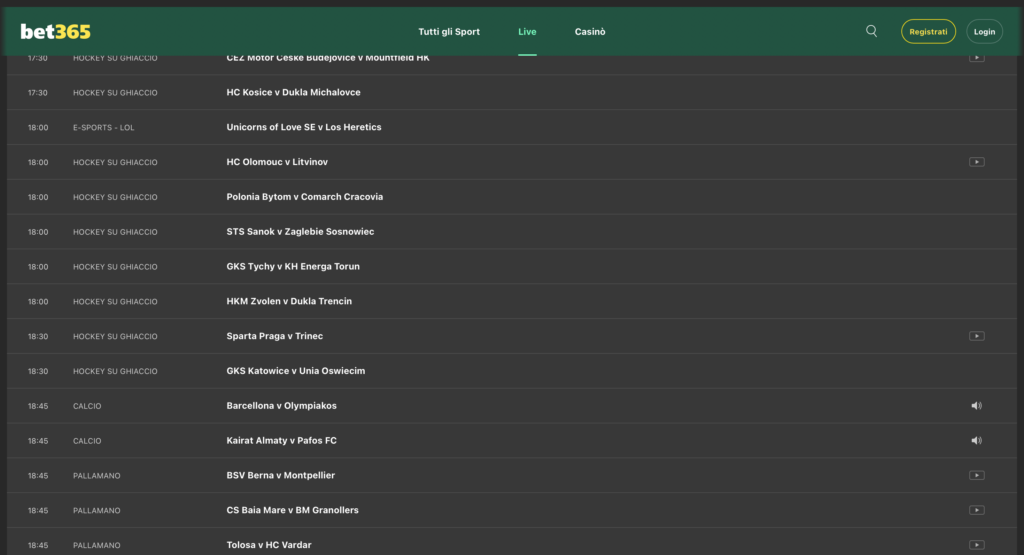
Task: Open HC Kosice v Dukla Michalovce match
Action: 293,92
